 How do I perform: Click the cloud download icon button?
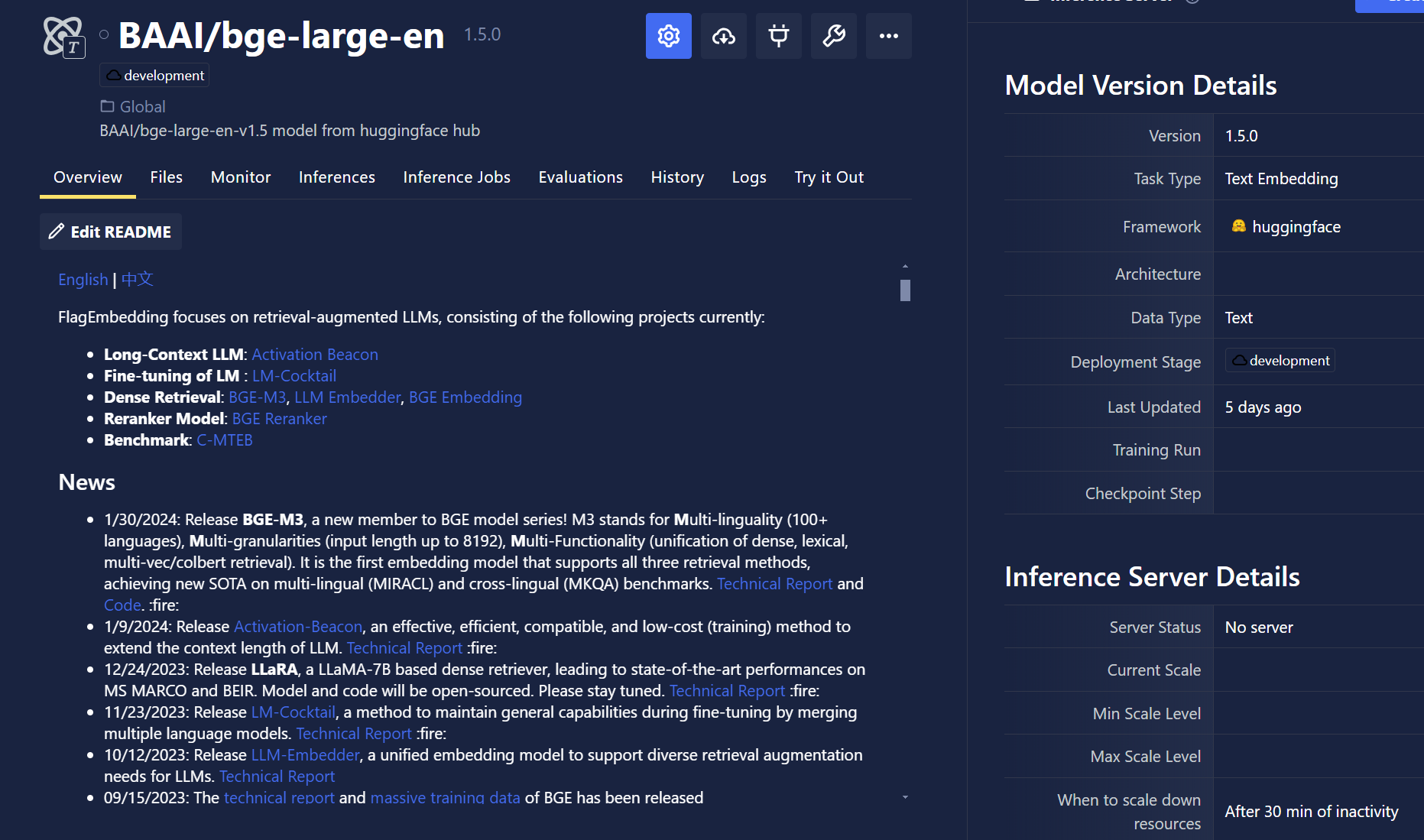pyautogui.click(x=723, y=36)
